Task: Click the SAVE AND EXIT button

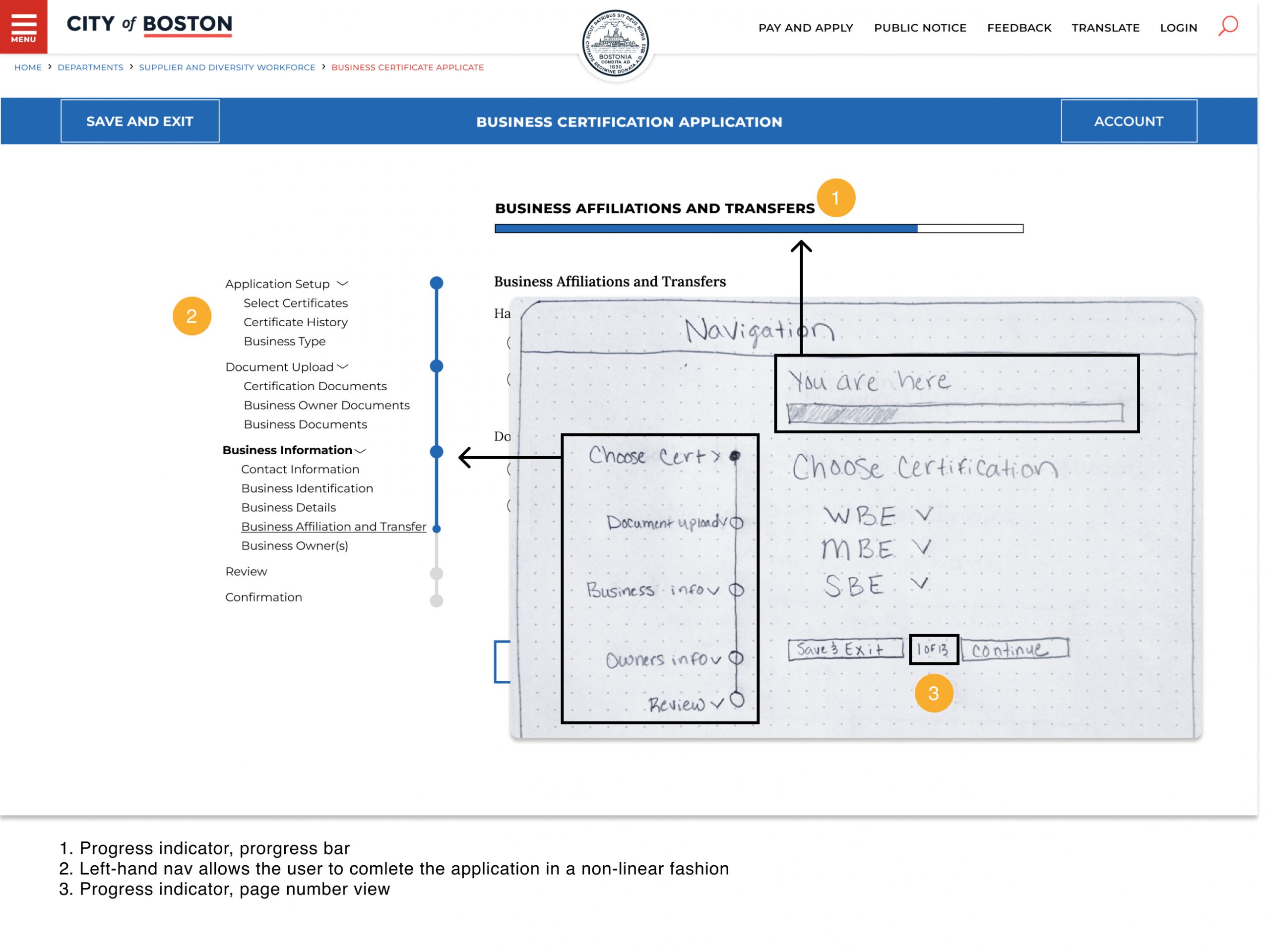Action: click(x=139, y=121)
